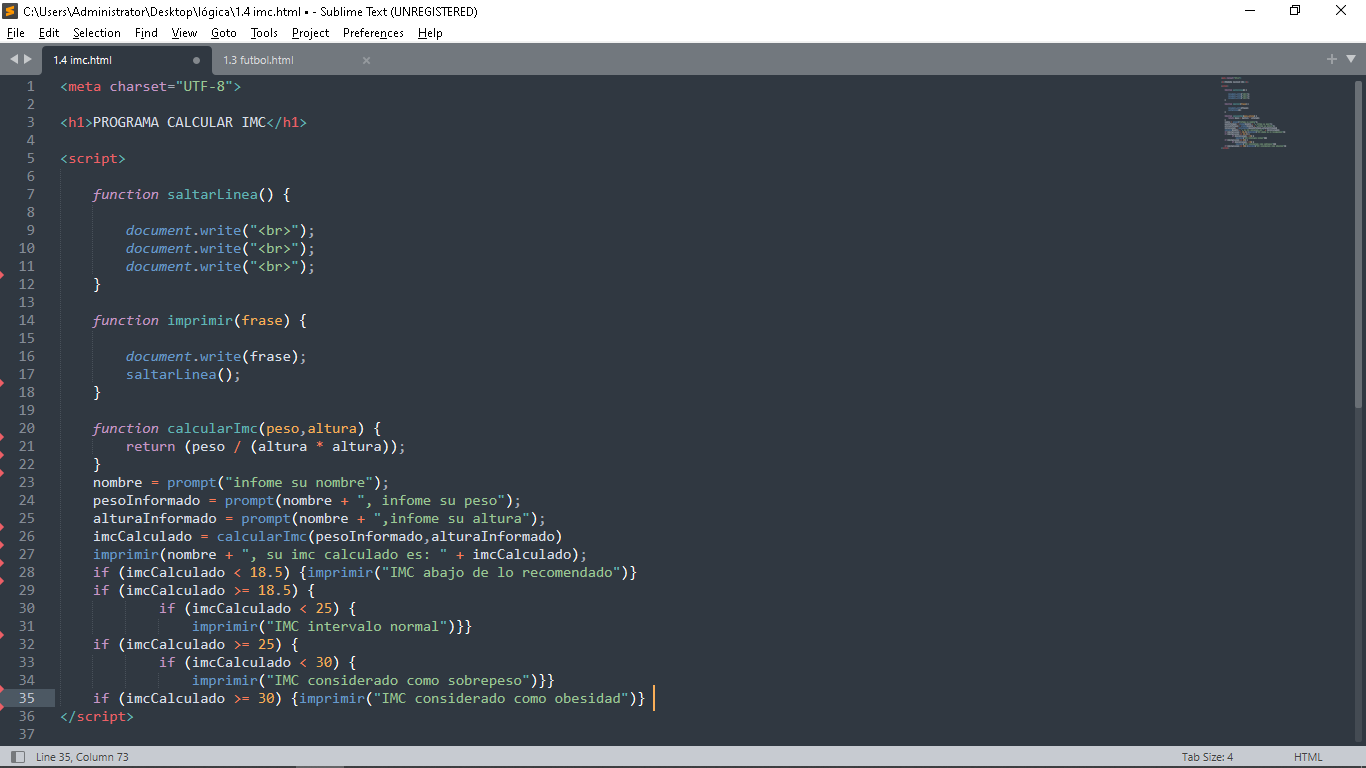Click the saltarLinea() call on line 17
Viewport: 1366px width, 768px height.
(x=184, y=374)
